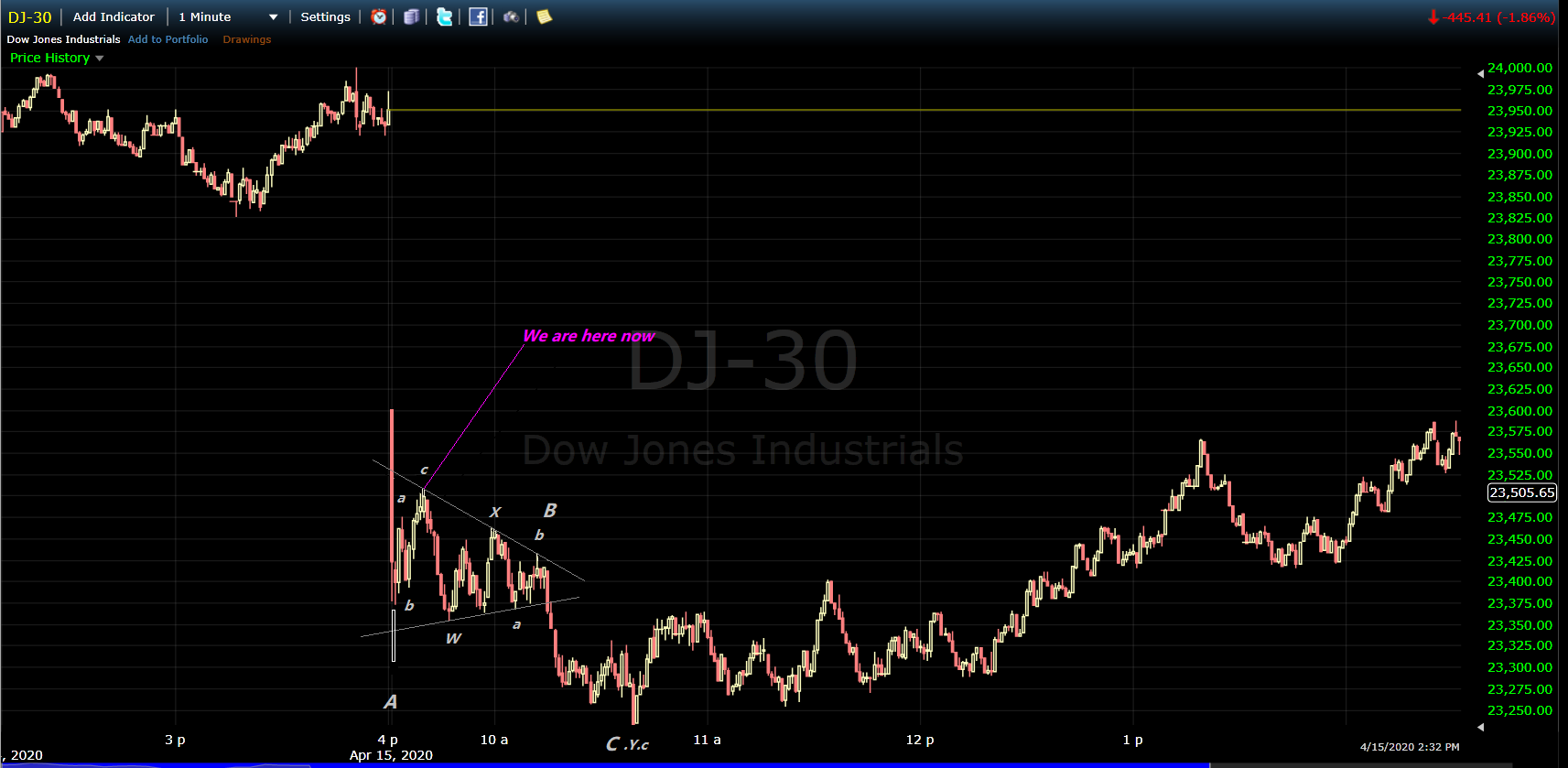Click the 3 p time axis label
This screenshot has width=1568, height=768.
click(x=175, y=740)
